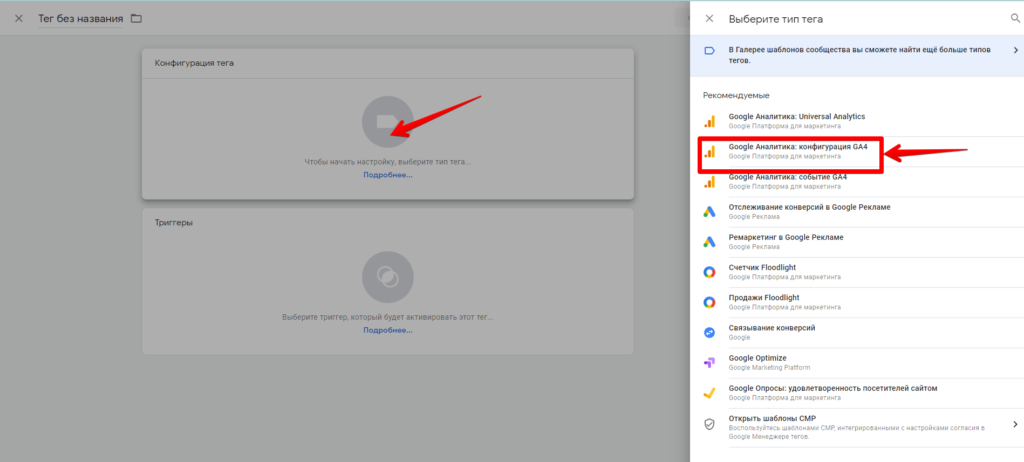
Task: Click the GA4 configuration analytics icon
Action: [709, 152]
